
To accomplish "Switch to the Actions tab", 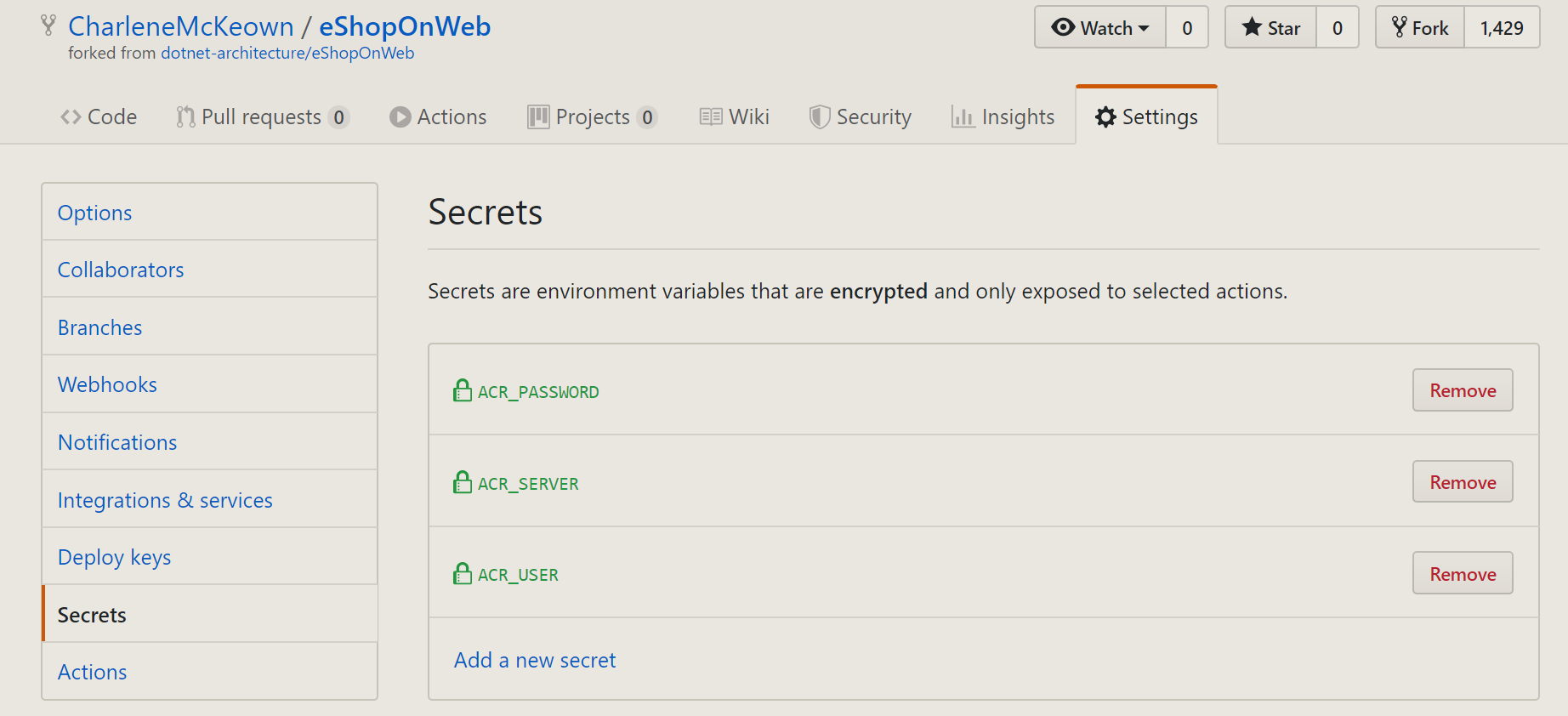I will click(438, 116).
